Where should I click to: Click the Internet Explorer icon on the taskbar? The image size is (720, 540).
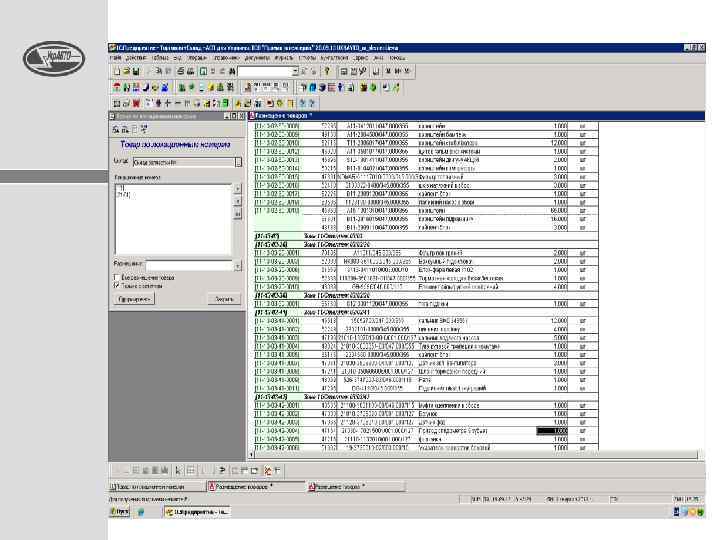pos(141,512)
